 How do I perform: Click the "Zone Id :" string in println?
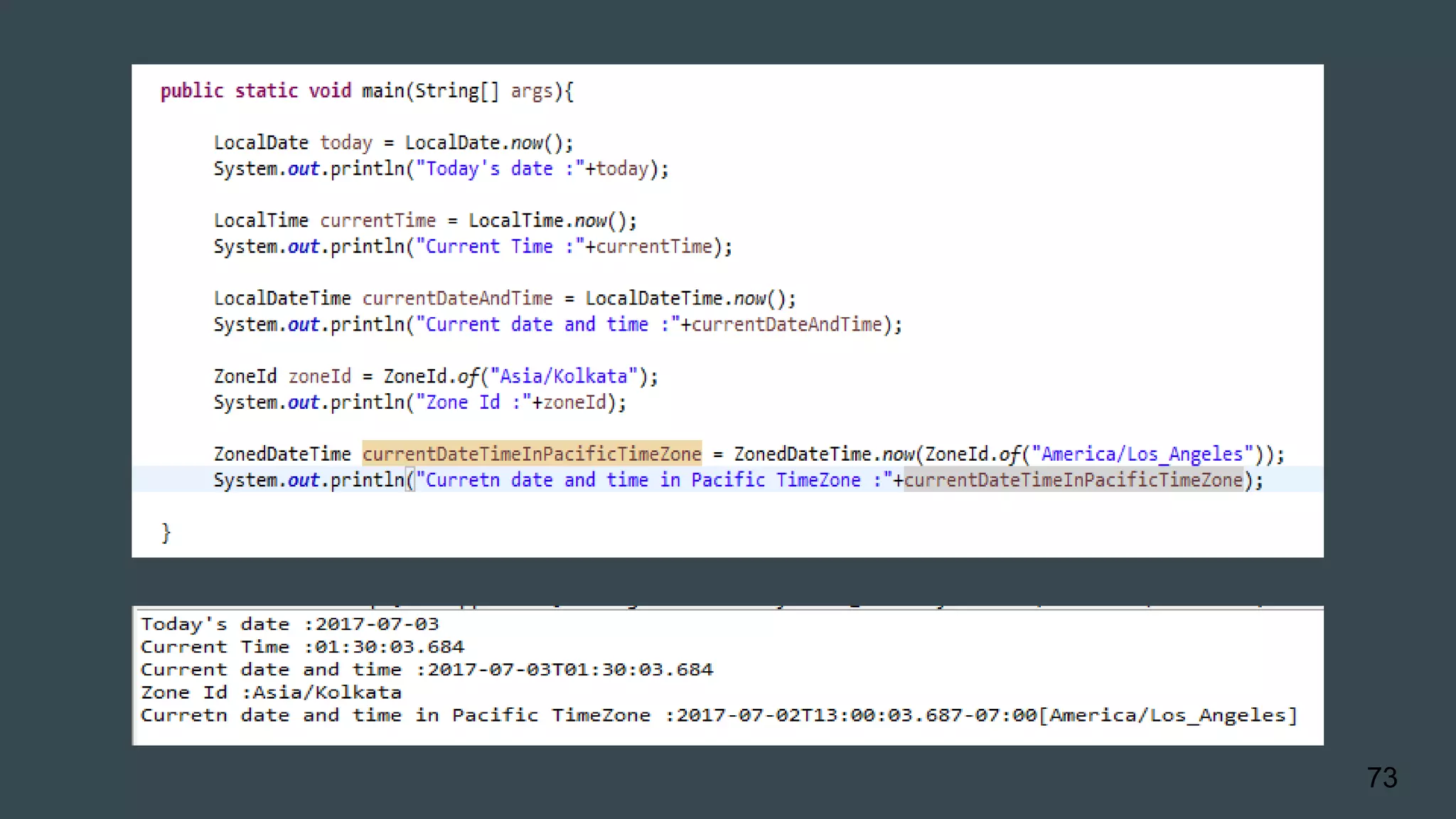pyautogui.click(x=473, y=402)
